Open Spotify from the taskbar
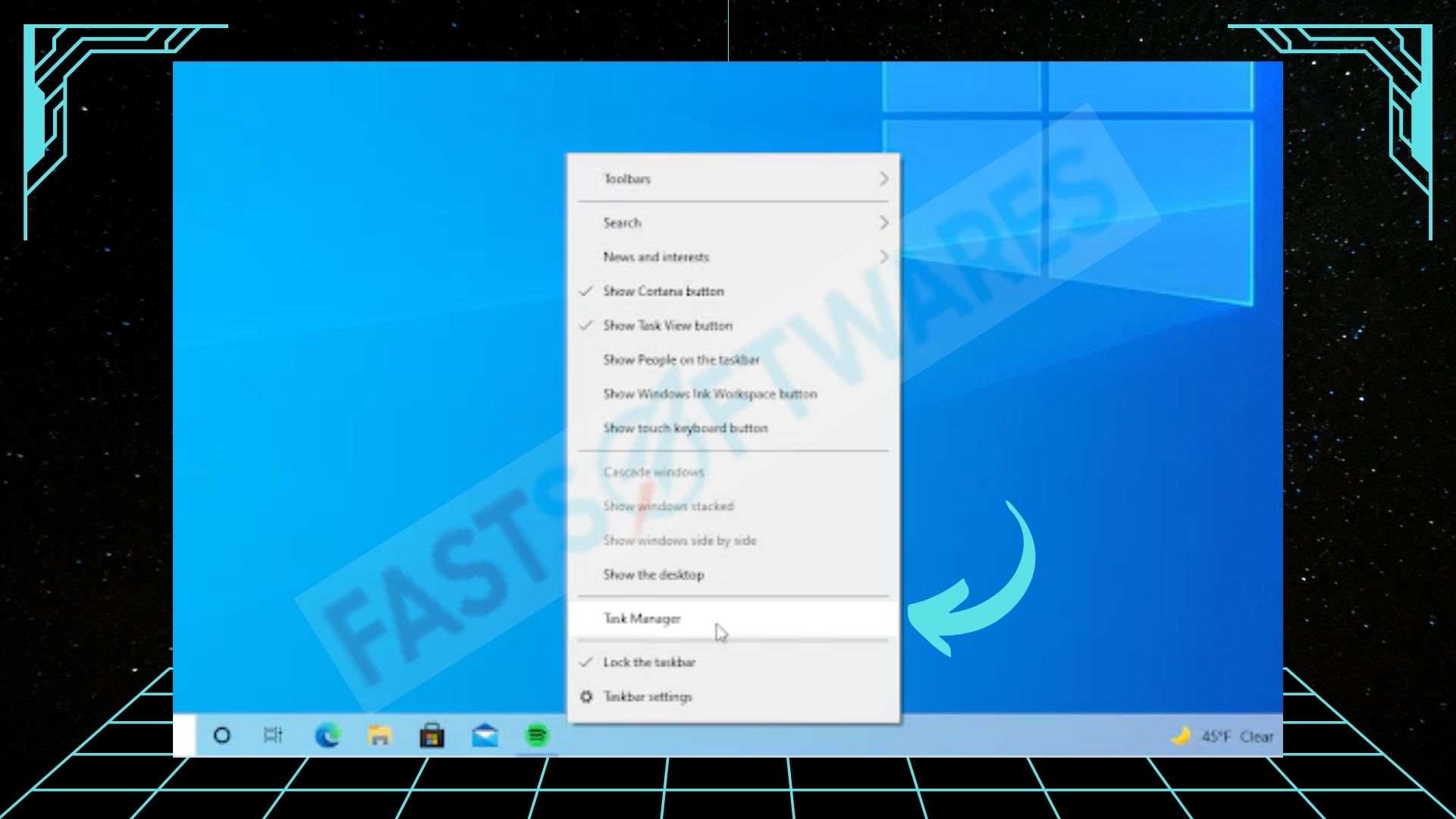Viewport: 1456px width, 819px height. 537,735
